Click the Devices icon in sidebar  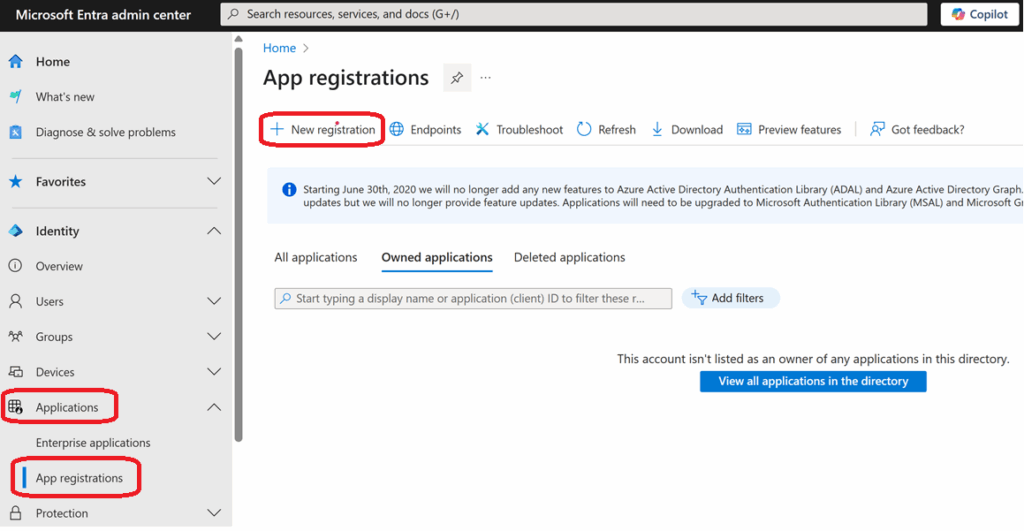[x=16, y=372]
